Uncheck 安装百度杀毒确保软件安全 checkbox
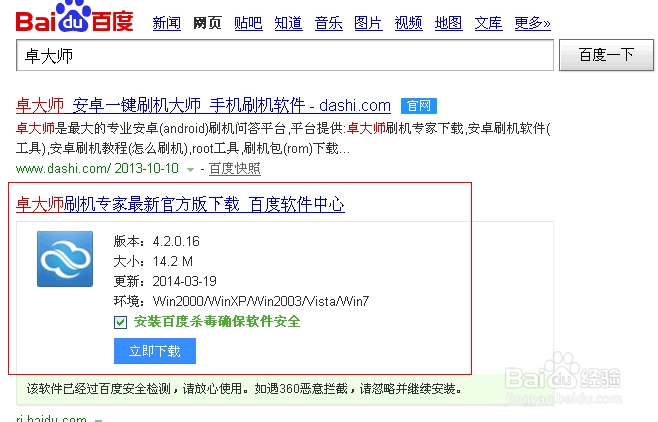The image size is (658, 422). point(120,323)
